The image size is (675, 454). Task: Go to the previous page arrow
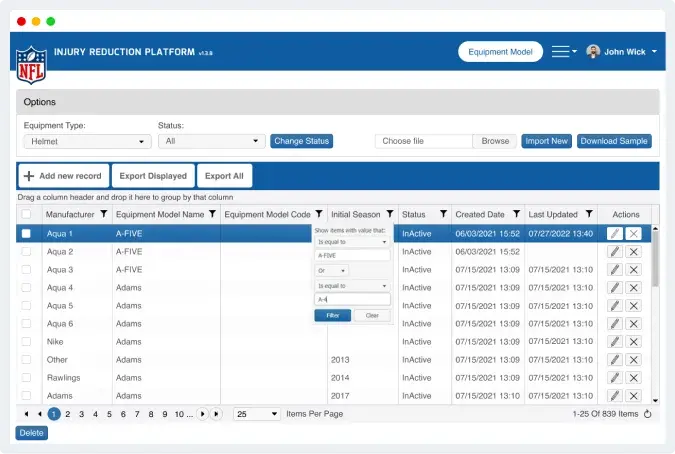[x=40, y=414]
